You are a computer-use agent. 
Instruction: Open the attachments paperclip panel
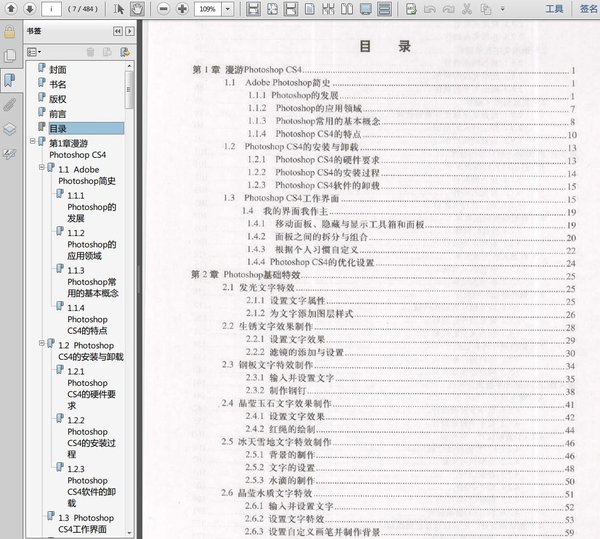pyautogui.click(x=10, y=104)
